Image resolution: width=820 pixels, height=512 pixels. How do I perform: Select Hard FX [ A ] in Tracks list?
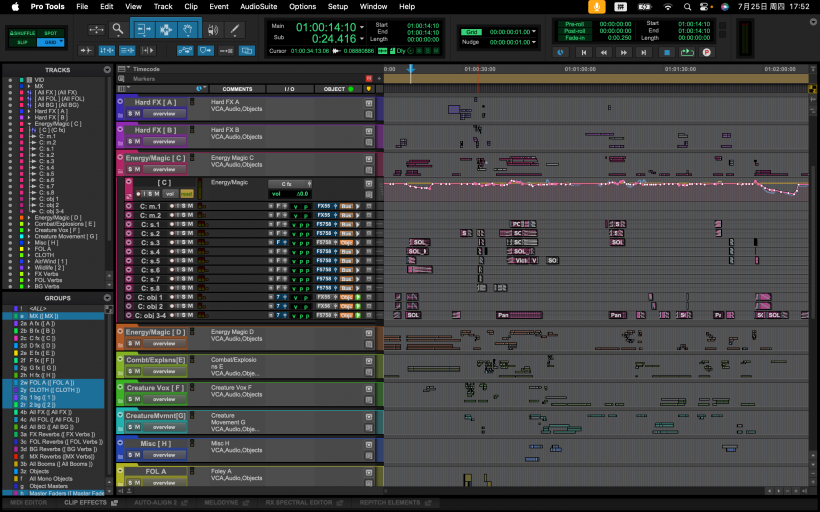[51, 111]
